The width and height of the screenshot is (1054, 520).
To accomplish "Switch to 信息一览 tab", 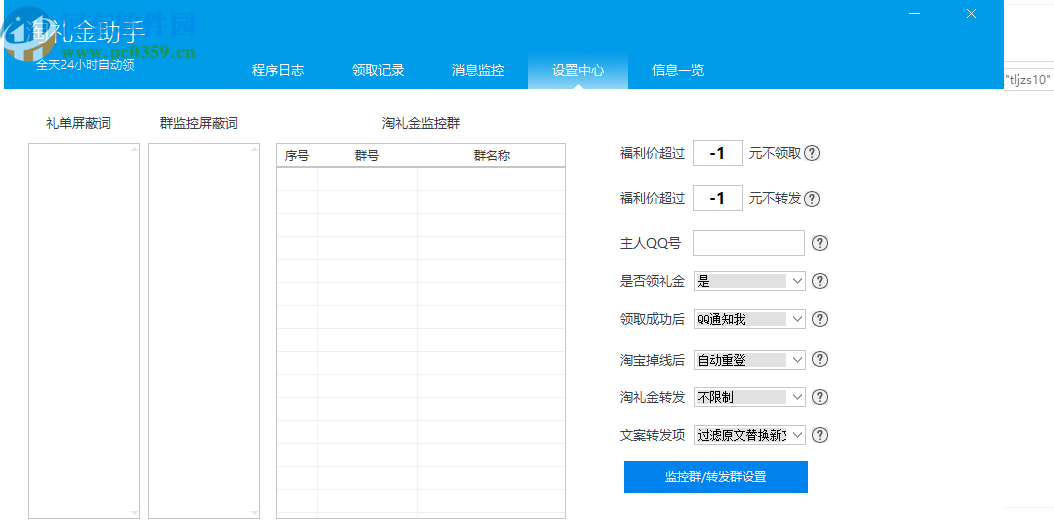I will pos(678,71).
